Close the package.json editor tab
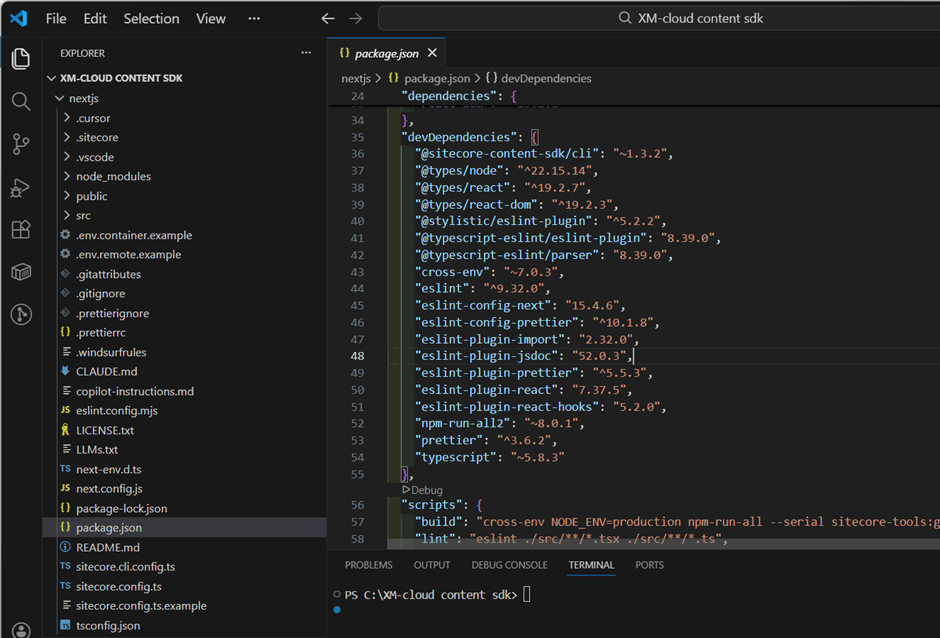Screen dimensions: 940x638 pyautogui.click(x=432, y=53)
